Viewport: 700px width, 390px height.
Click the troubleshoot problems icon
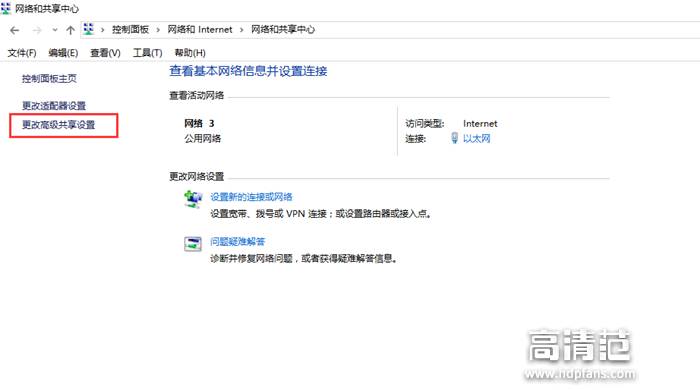pos(193,244)
